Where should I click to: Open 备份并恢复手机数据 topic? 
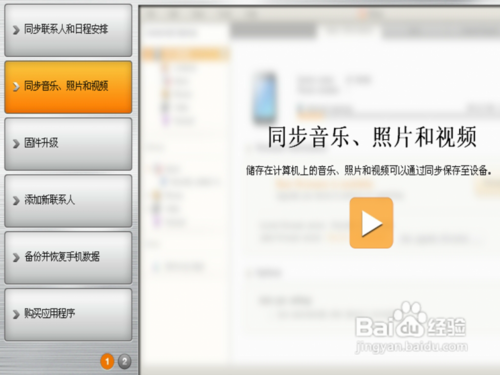coord(68,257)
